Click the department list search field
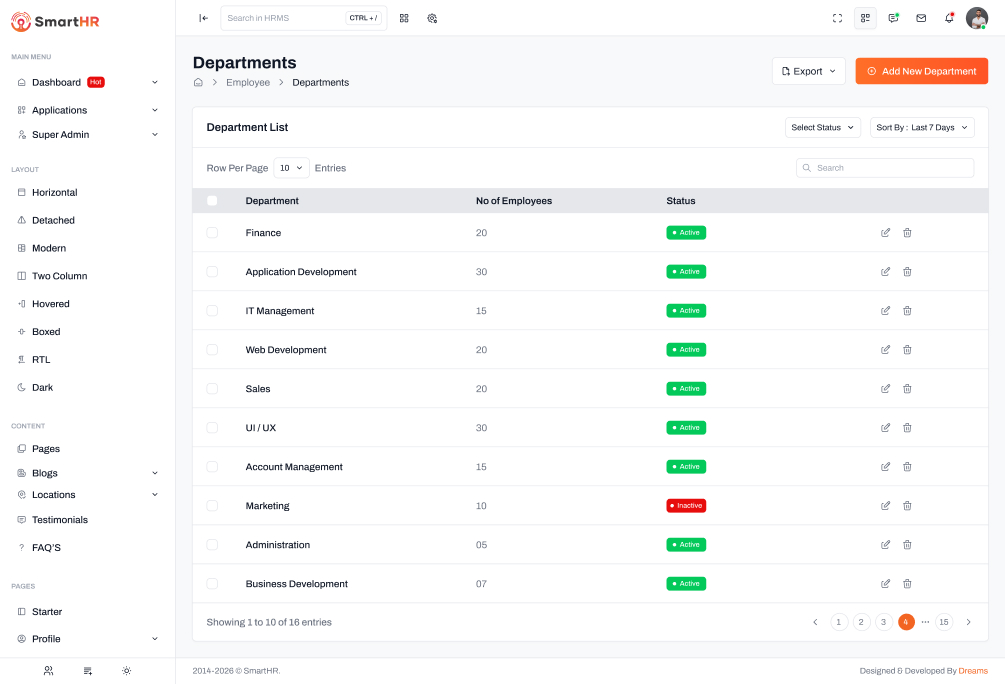The height and width of the screenshot is (684, 1005). tap(885, 168)
